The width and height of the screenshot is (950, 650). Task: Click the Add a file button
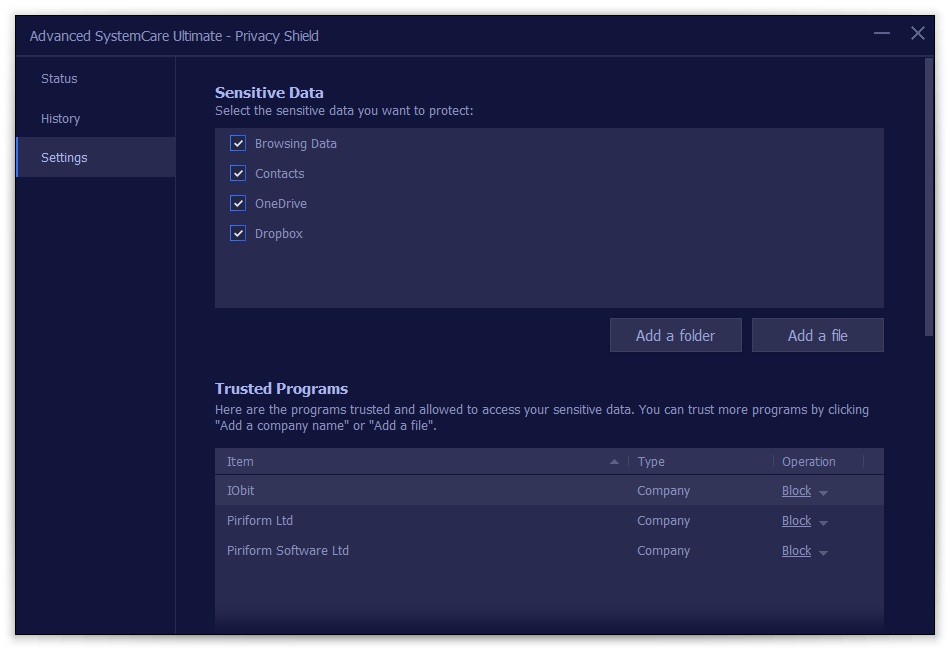(817, 335)
